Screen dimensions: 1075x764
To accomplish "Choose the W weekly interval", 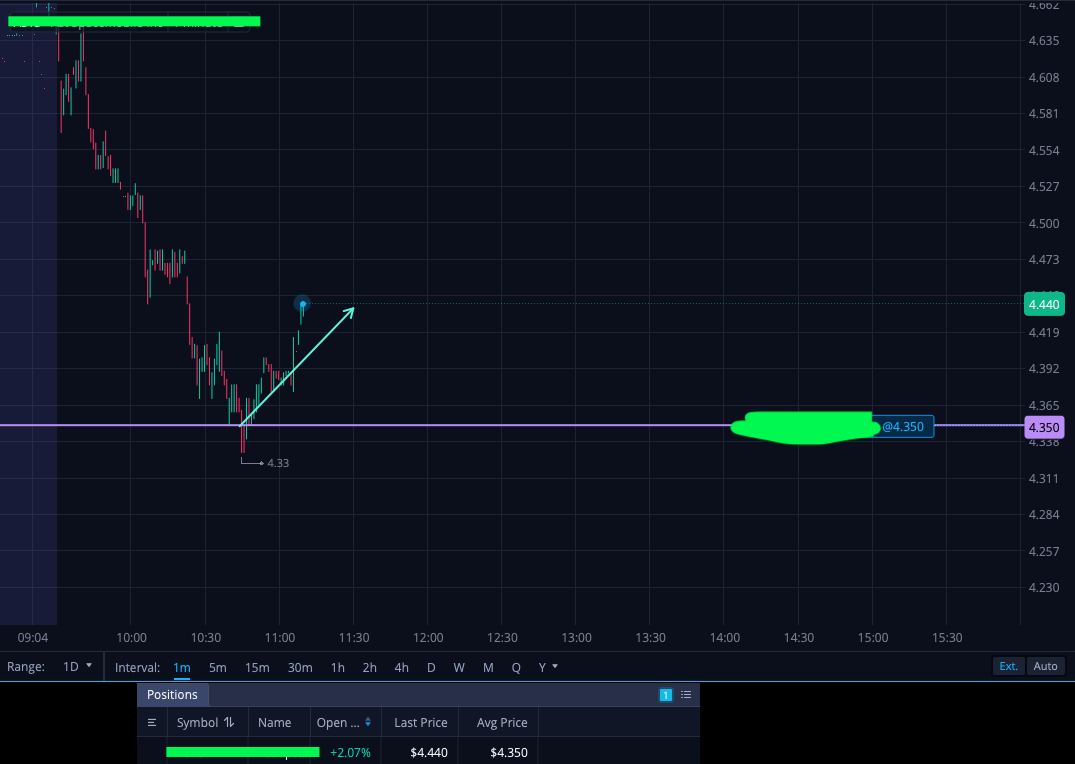I will coord(459,667).
